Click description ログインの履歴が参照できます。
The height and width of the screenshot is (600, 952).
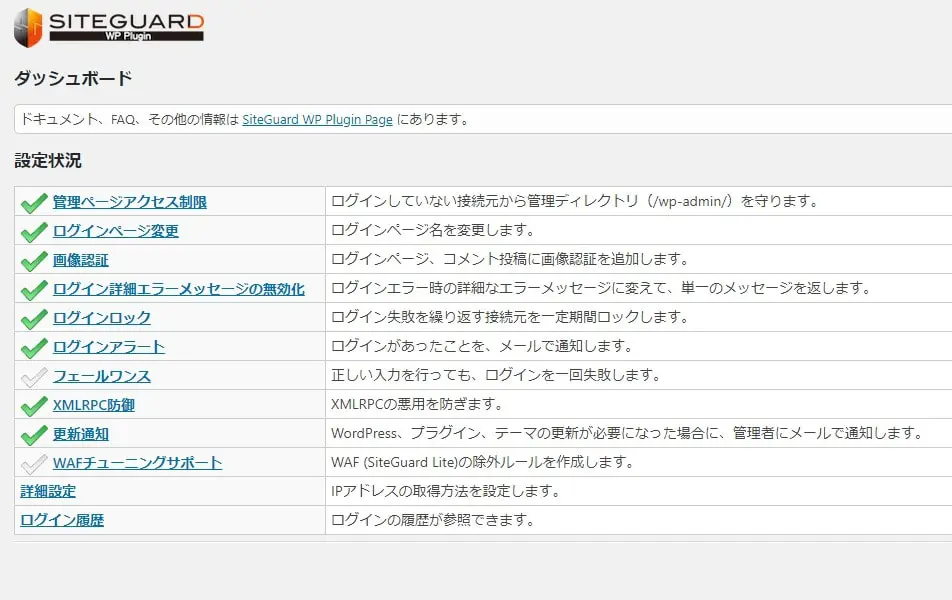pyautogui.click(x=434, y=520)
